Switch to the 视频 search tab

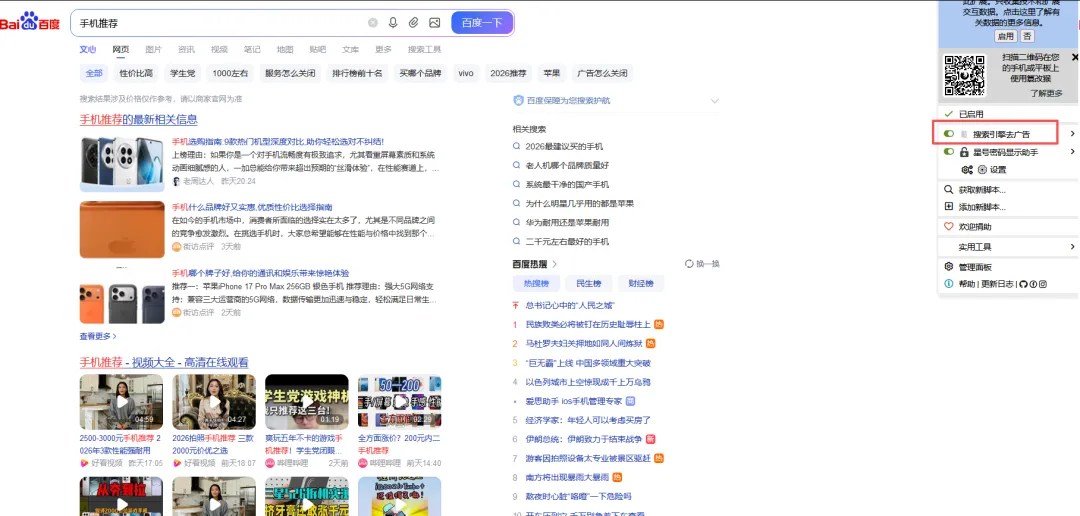219,50
